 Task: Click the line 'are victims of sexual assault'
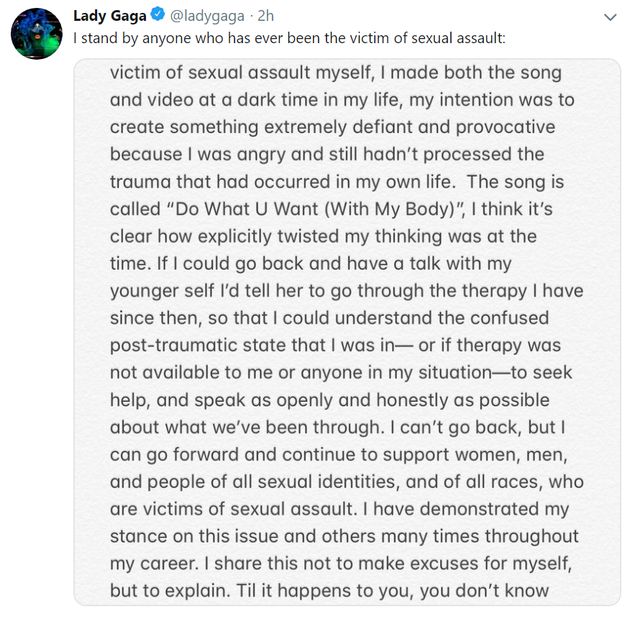click(x=340, y=509)
